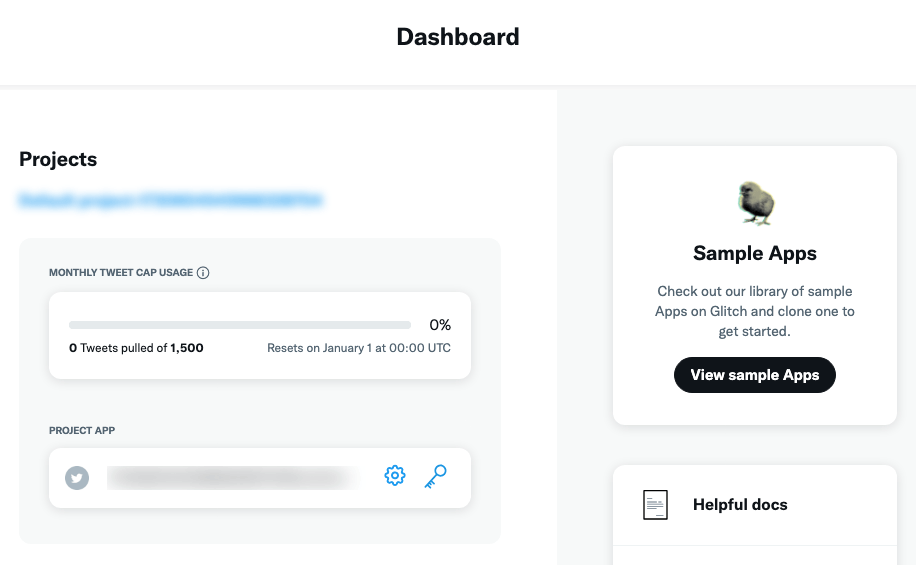Select the blurred project app name

(x=232, y=478)
